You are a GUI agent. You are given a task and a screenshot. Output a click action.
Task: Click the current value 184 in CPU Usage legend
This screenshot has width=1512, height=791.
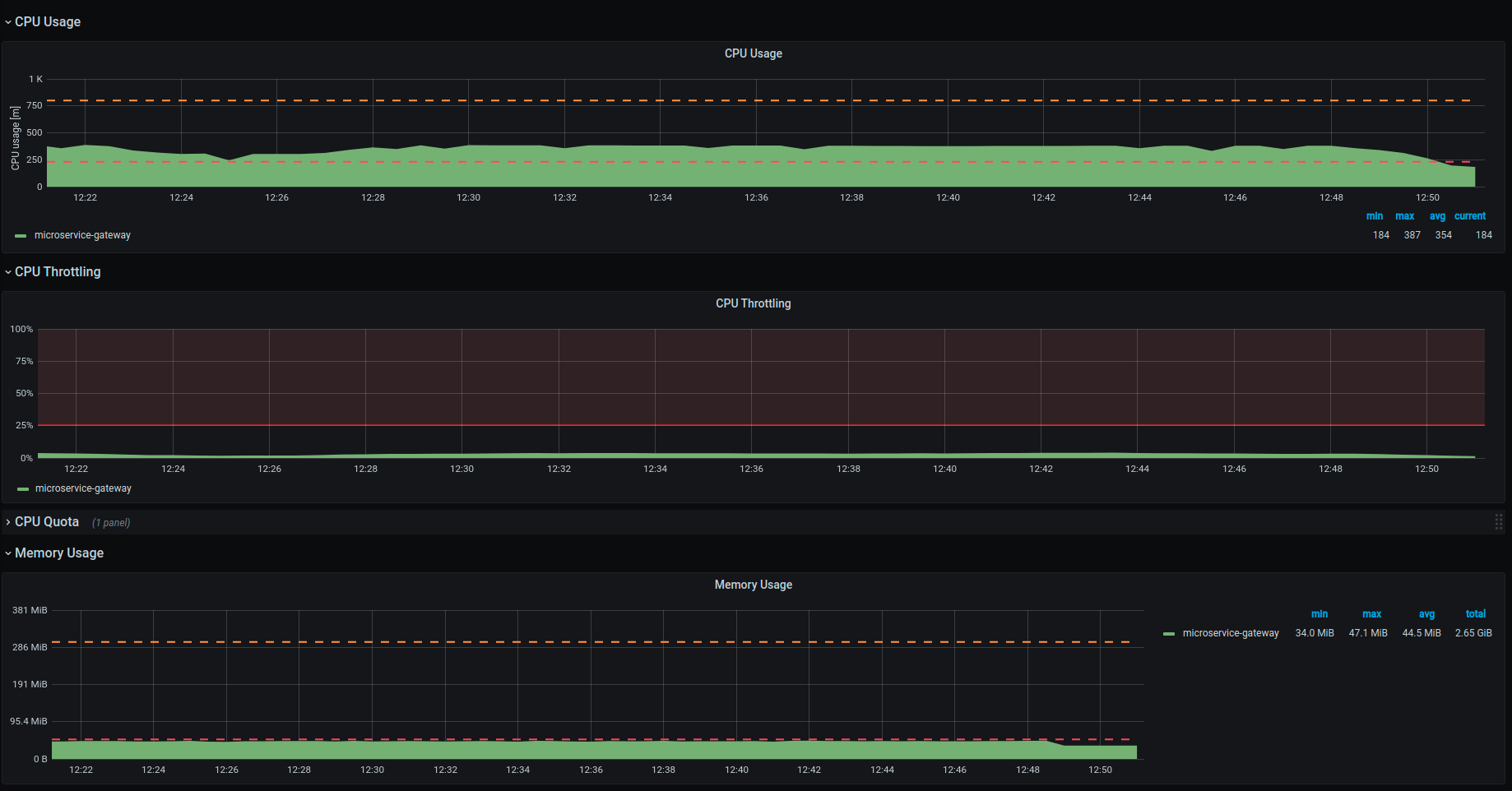1483,234
